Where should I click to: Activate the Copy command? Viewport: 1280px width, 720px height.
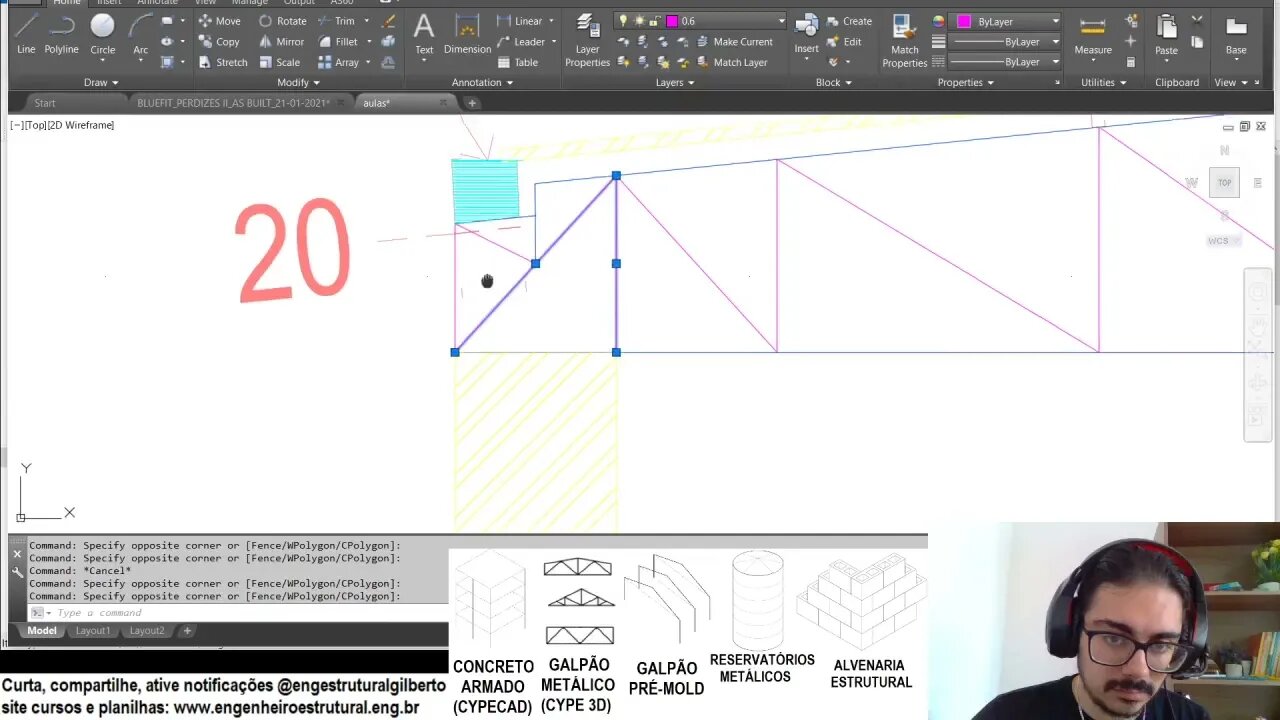pyautogui.click(x=218, y=42)
